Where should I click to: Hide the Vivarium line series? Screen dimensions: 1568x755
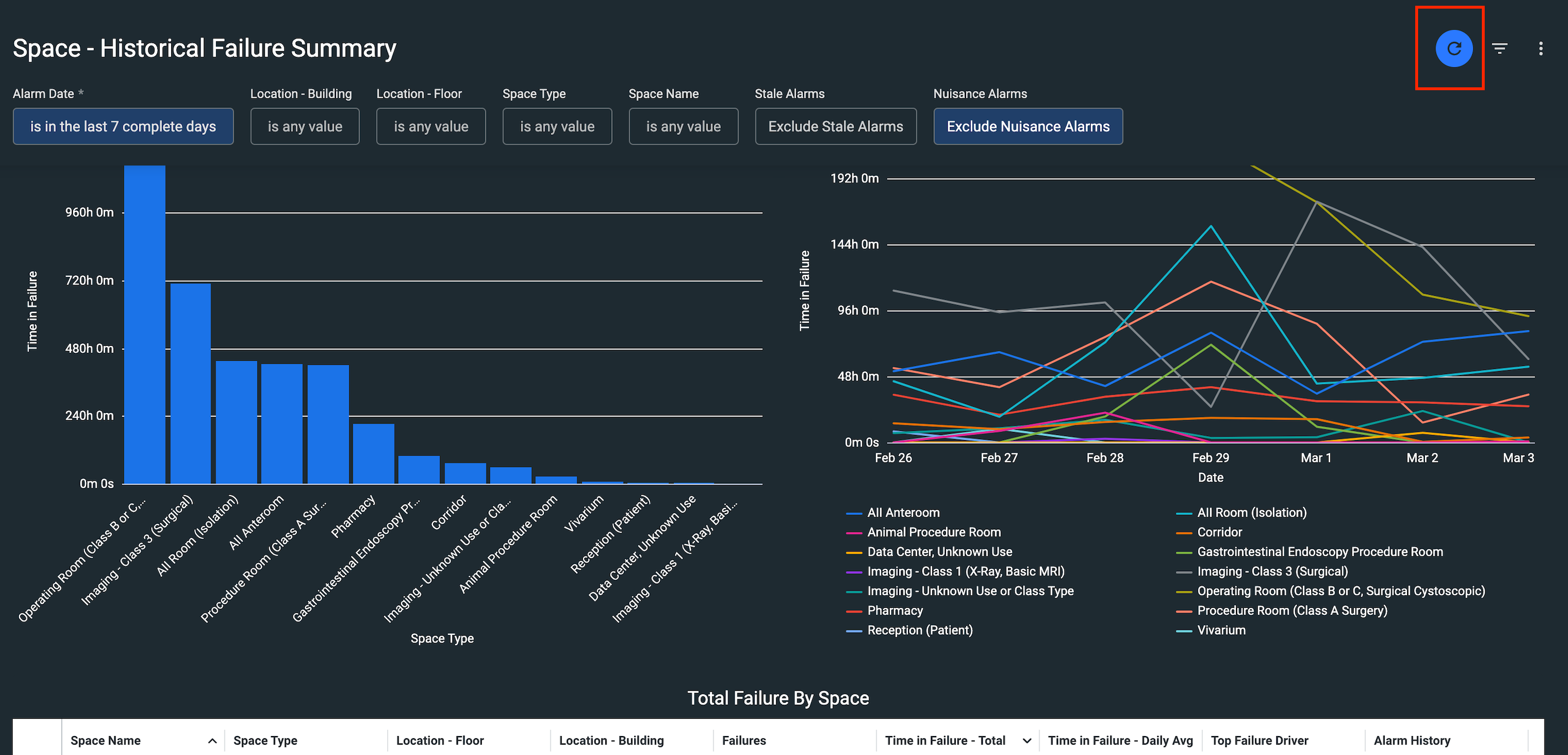coord(1221,630)
